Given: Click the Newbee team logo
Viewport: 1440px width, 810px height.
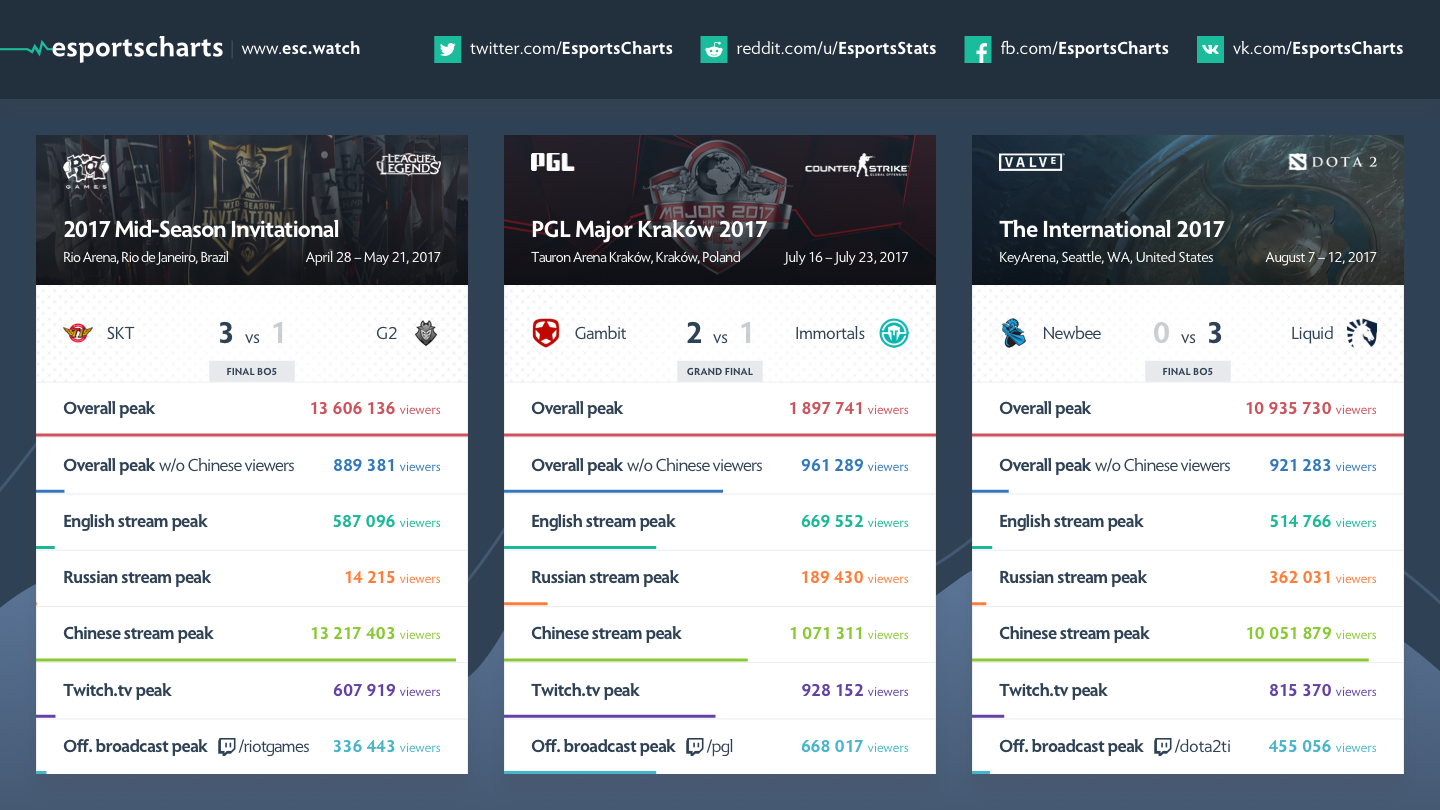Looking at the screenshot, I should pyautogui.click(x=1014, y=334).
